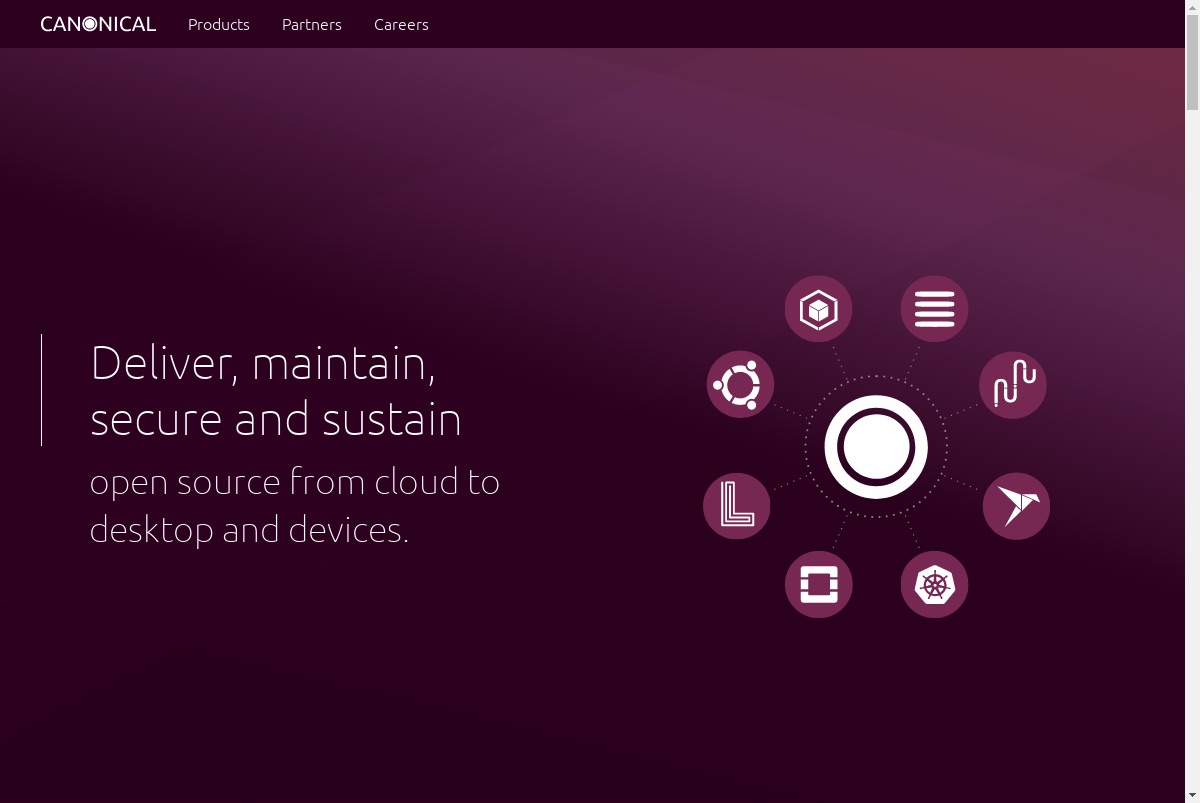This screenshot has height=803, width=1200.
Task: Go to the Careers page
Action: tap(401, 24)
